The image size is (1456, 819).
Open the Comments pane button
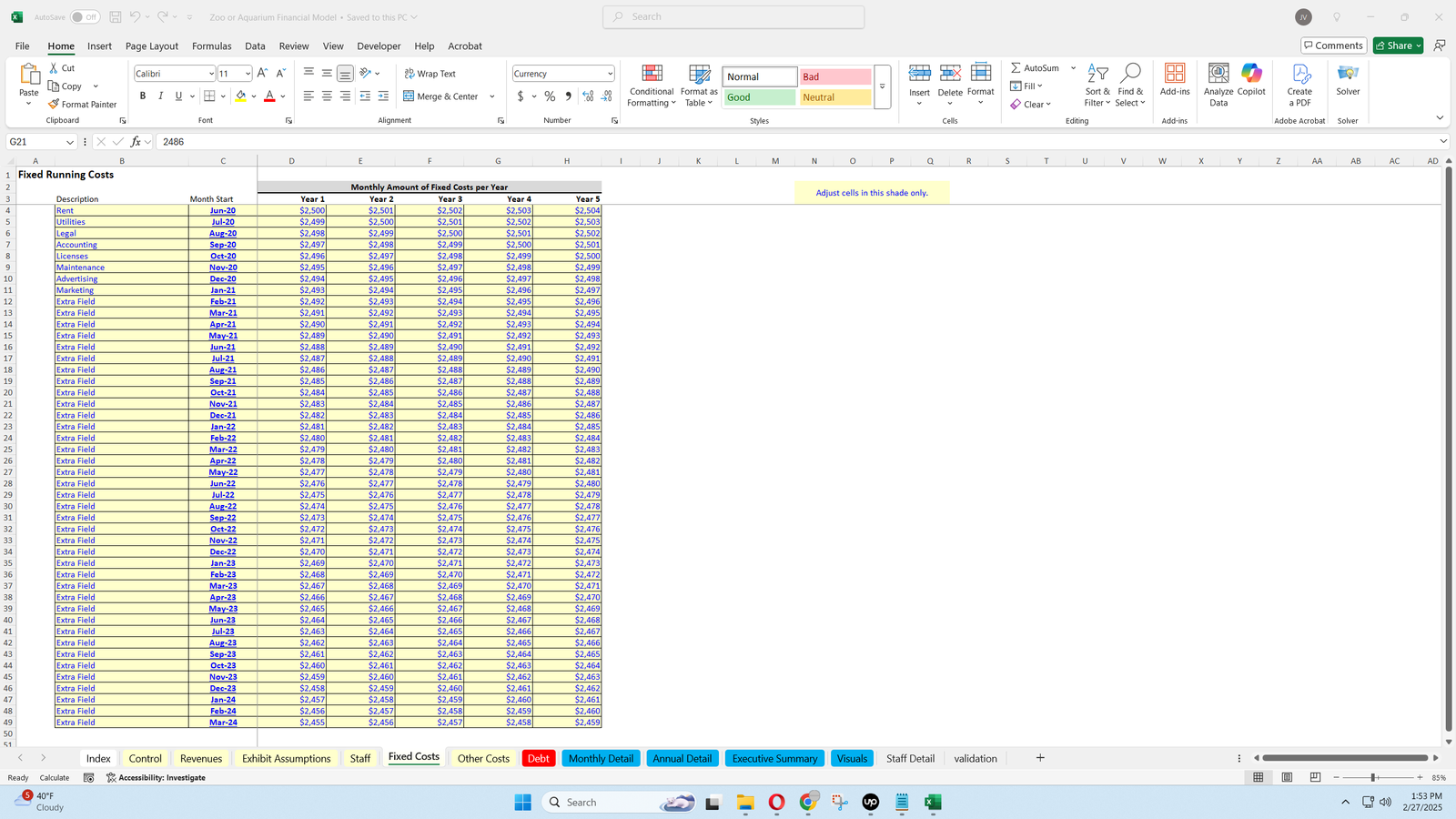1332,45
